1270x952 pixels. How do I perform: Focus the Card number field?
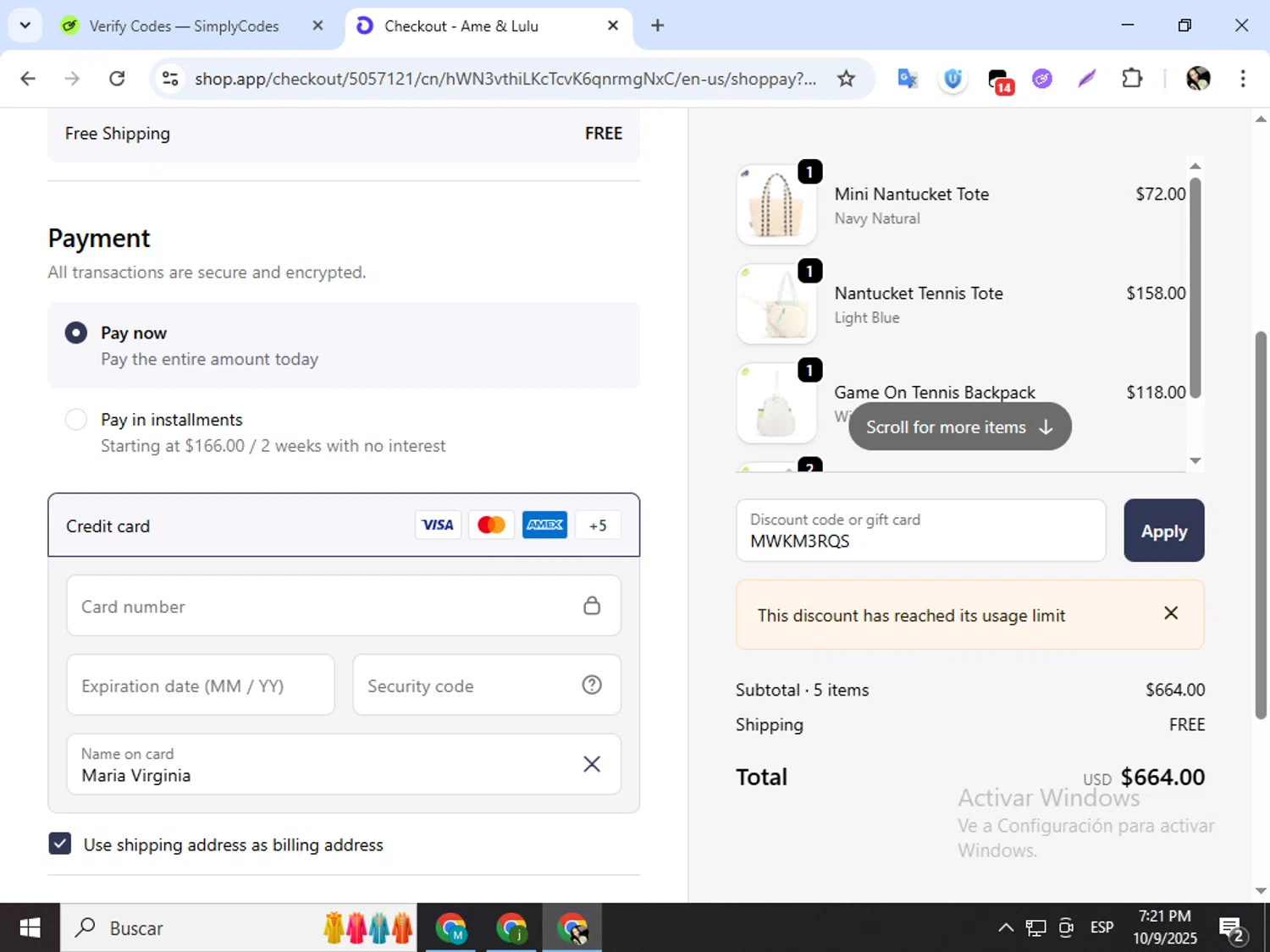coord(344,606)
